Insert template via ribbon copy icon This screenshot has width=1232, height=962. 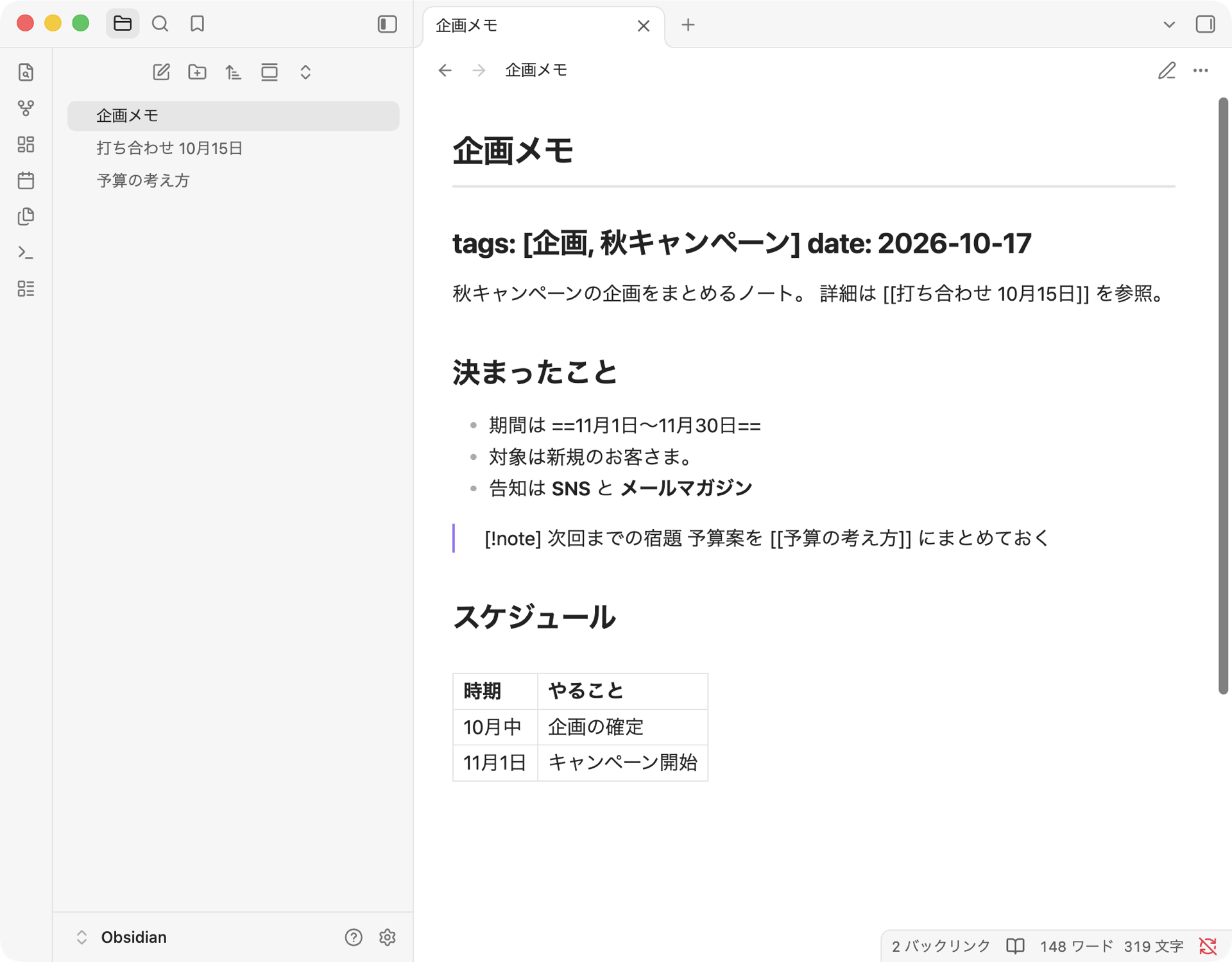[26, 216]
